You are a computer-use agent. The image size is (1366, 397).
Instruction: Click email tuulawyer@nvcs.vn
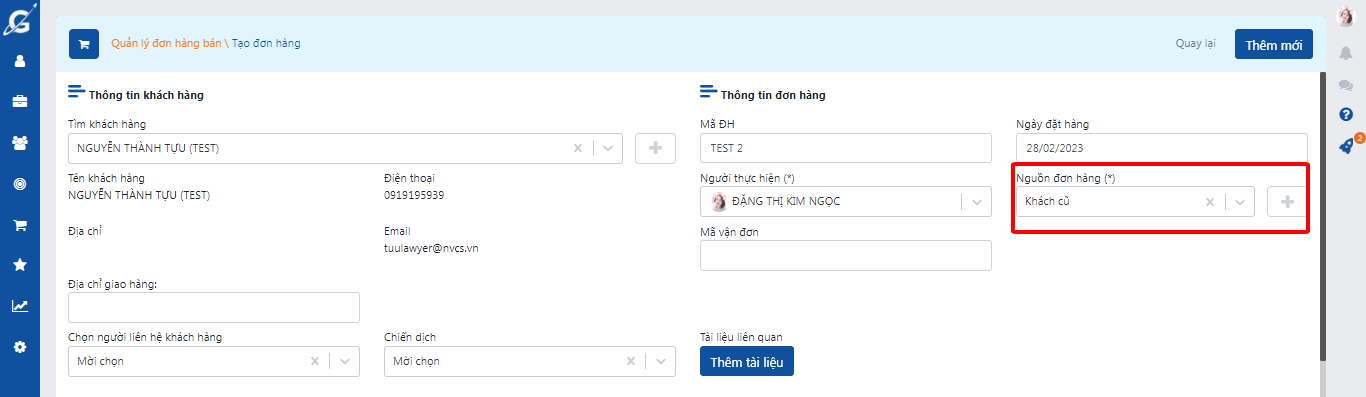click(x=431, y=248)
